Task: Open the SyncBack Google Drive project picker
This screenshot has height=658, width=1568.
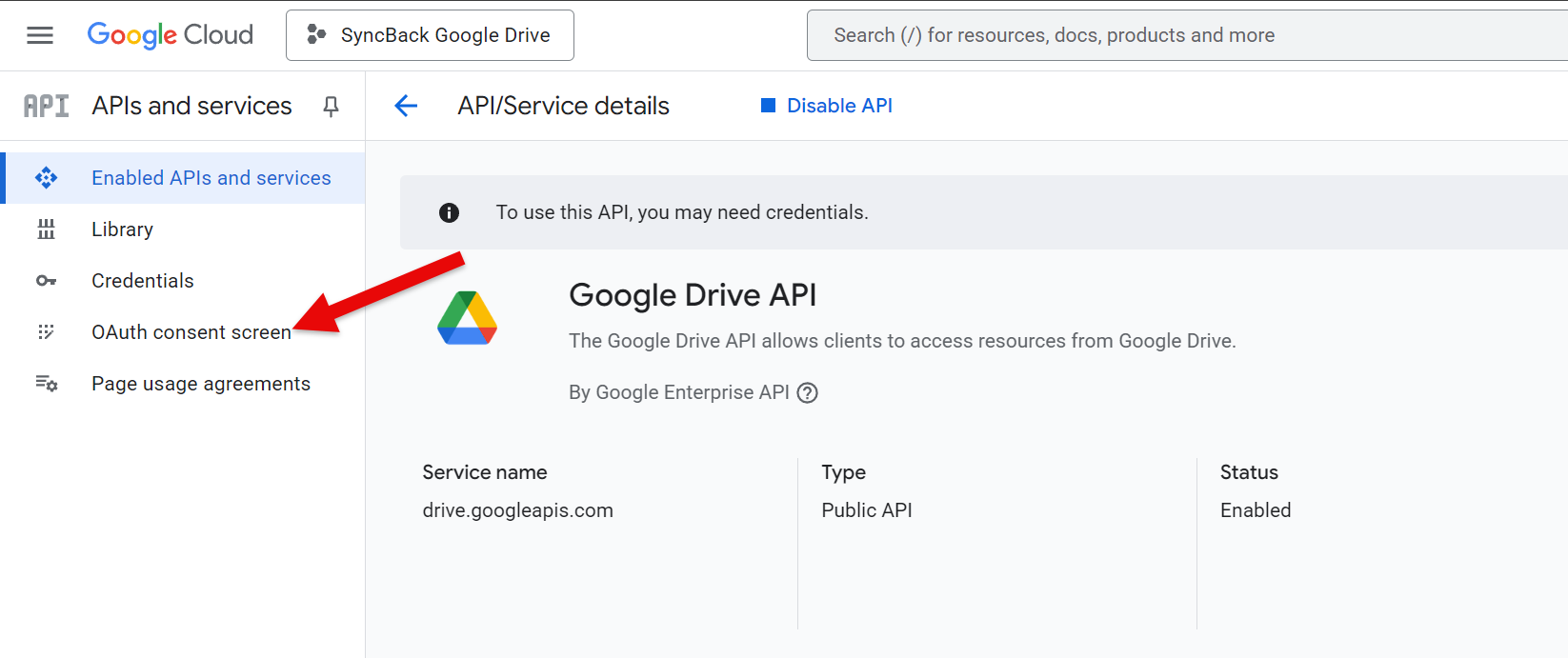Action: tap(430, 35)
